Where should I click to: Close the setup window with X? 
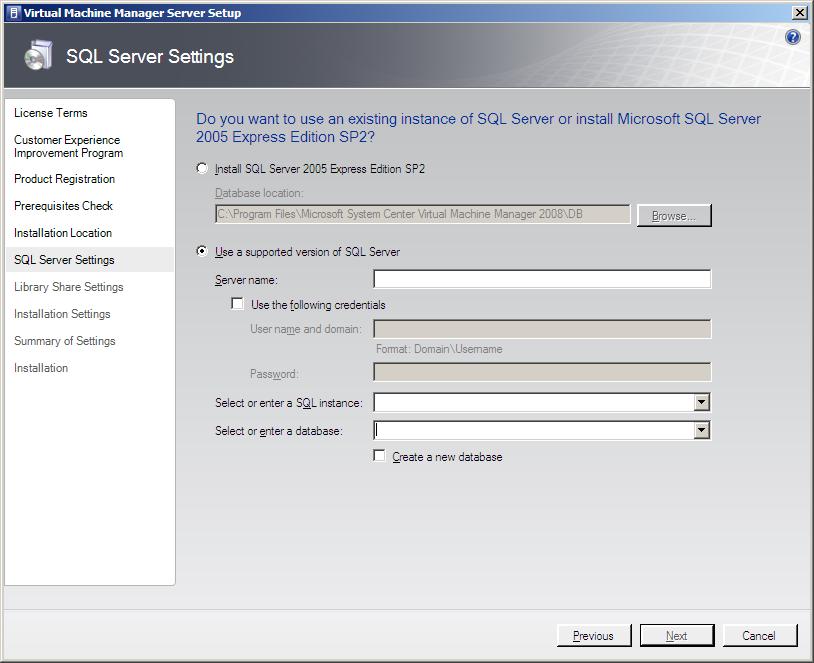tap(799, 13)
